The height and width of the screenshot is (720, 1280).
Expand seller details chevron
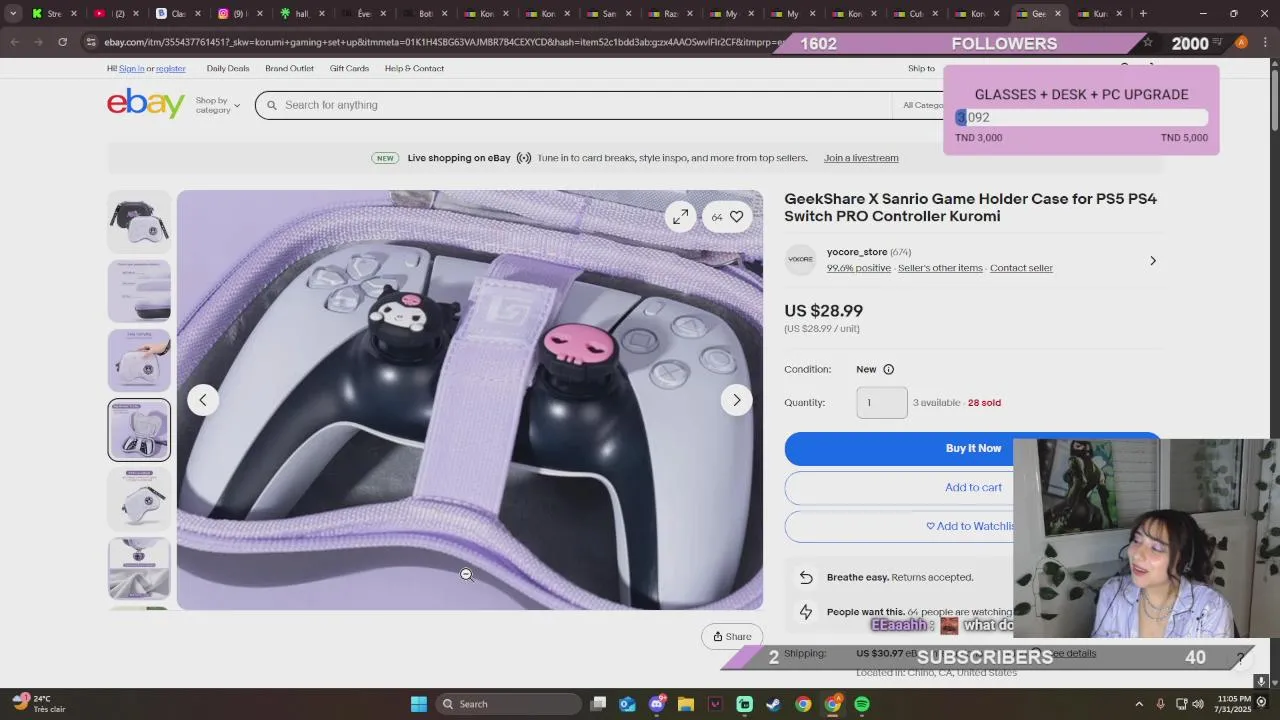pyautogui.click(x=1152, y=261)
